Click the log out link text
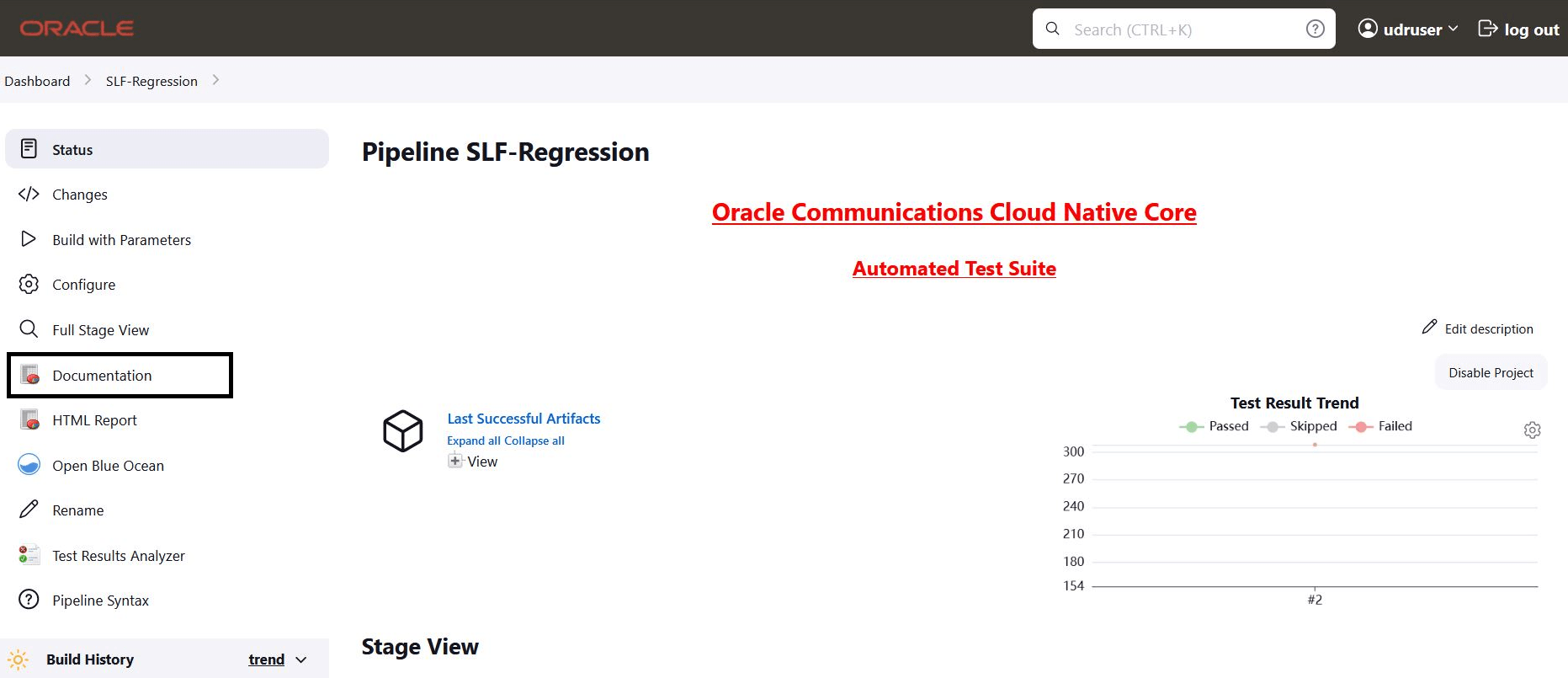This screenshot has height=678, width=1568. pyautogui.click(x=1532, y=29)
